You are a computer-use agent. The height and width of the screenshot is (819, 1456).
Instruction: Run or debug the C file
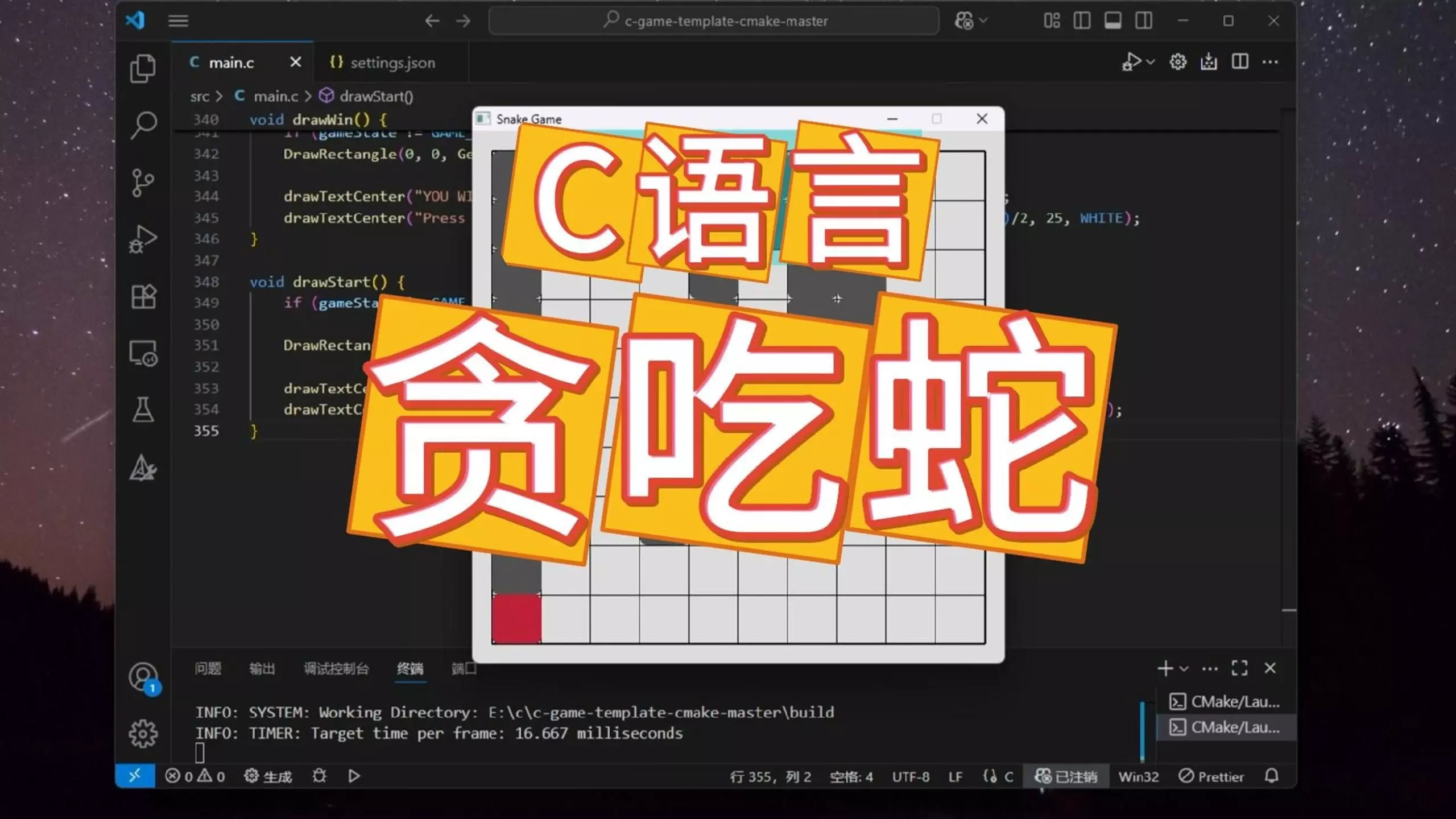point(1131,61)
